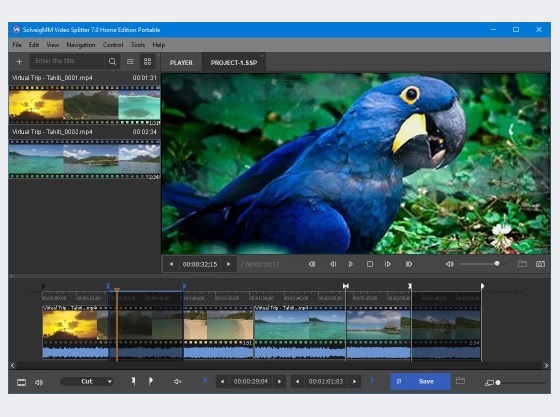Increase fragment start time 00:00:29;04
Screen dimensions: 560x417
point(279,382)
